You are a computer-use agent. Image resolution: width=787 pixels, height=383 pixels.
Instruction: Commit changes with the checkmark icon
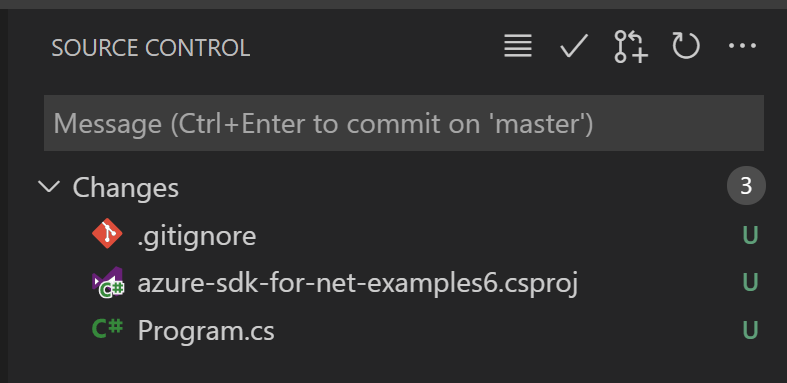pos(574,46)
